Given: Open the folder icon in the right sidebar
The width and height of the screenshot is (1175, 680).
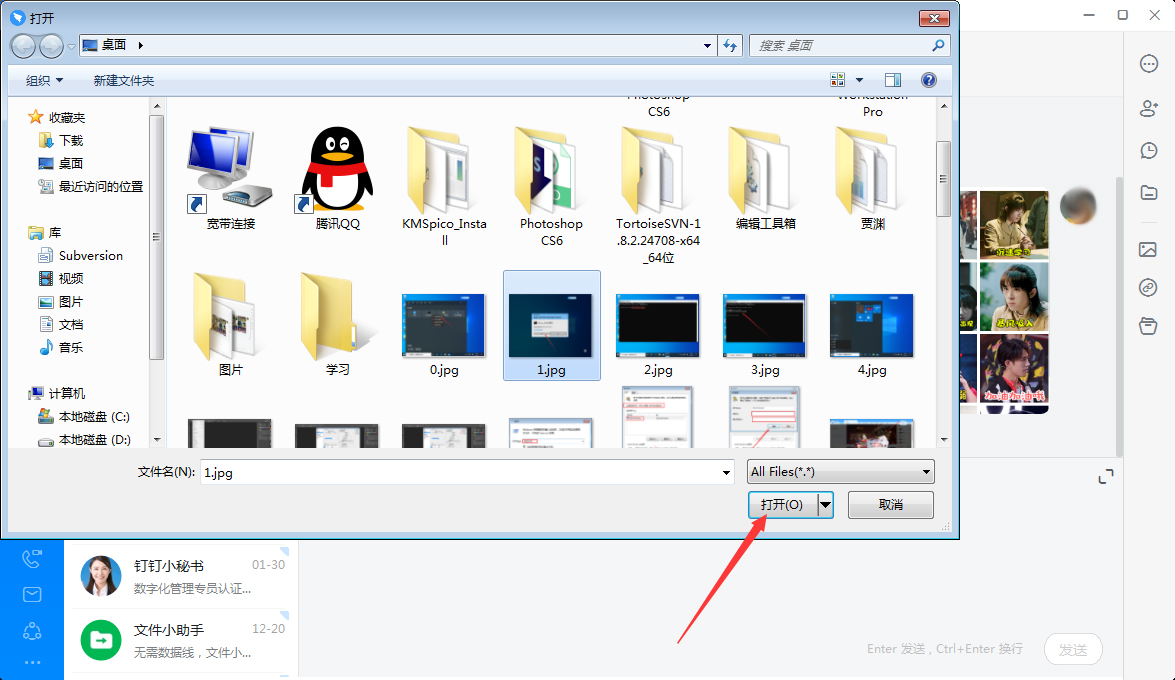Looking at the screenshot, I should click(1148, 193).
